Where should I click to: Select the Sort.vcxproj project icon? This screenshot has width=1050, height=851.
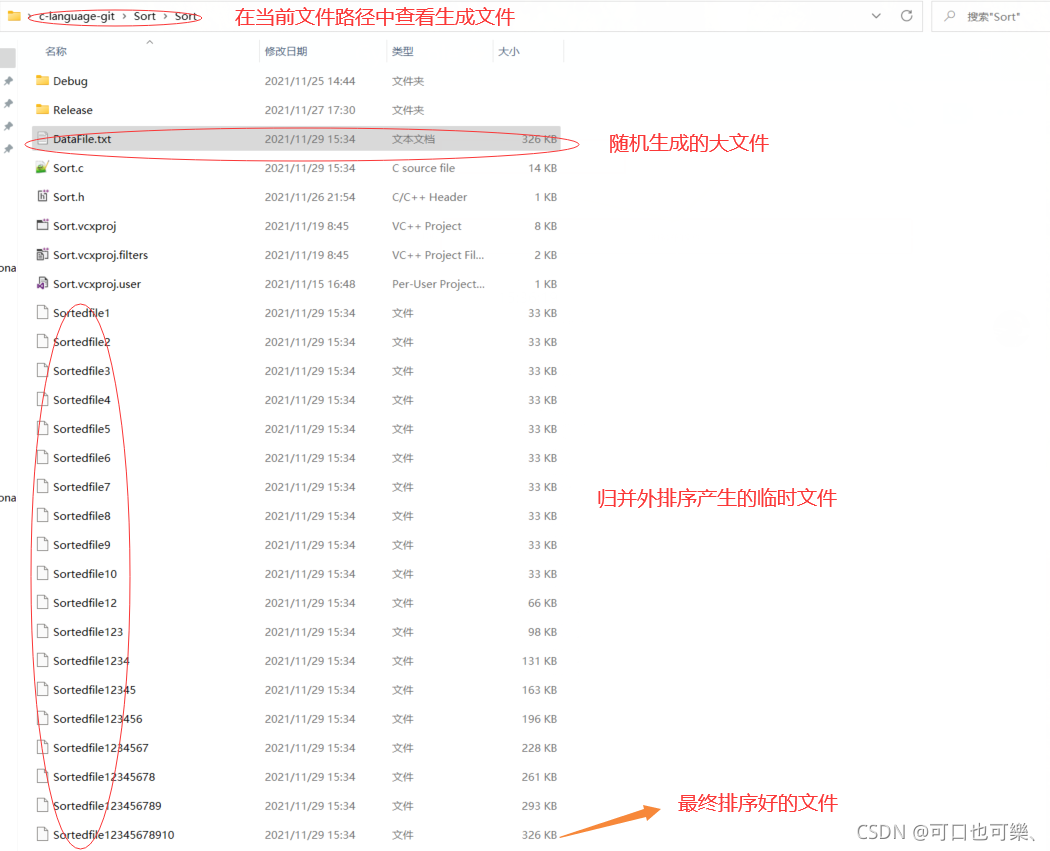42,225
